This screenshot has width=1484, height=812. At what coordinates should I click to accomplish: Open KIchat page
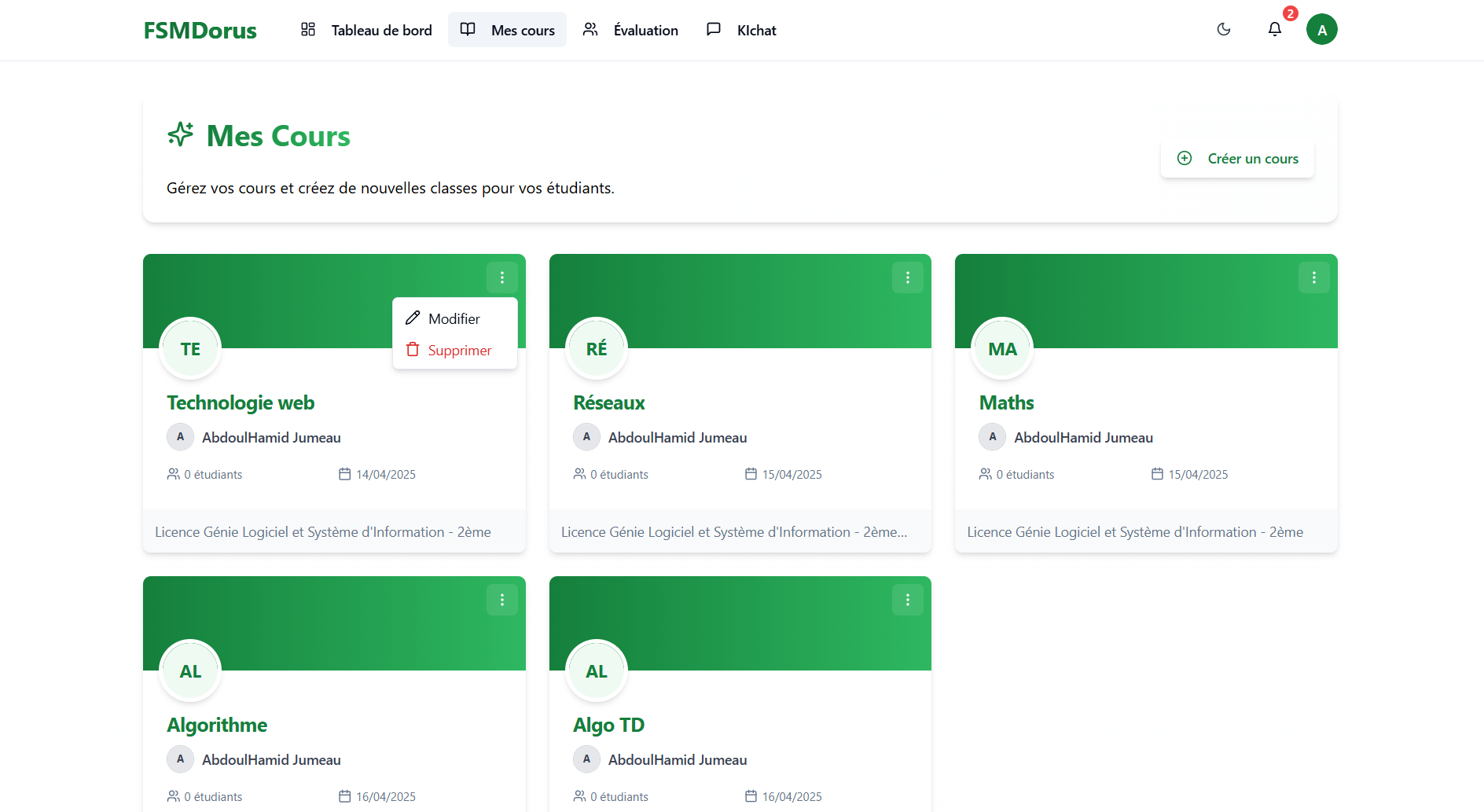741,30
